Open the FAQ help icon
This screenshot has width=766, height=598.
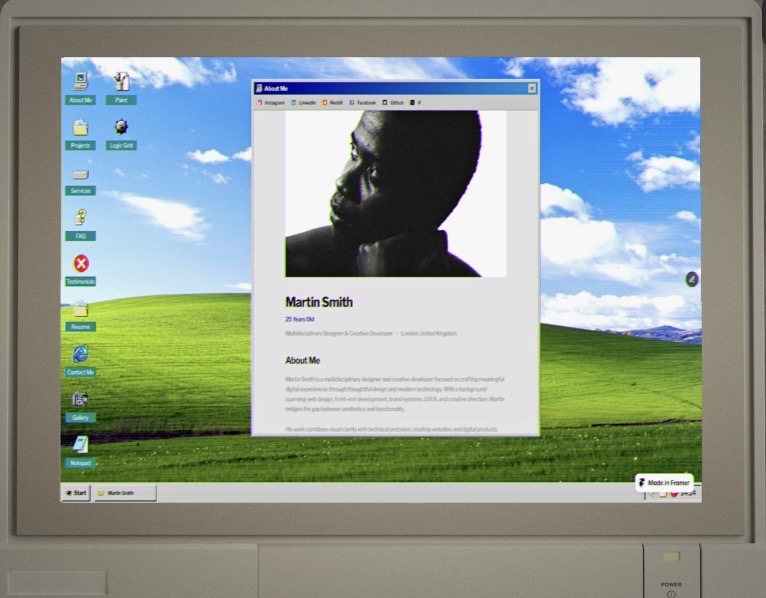(81, 224)
